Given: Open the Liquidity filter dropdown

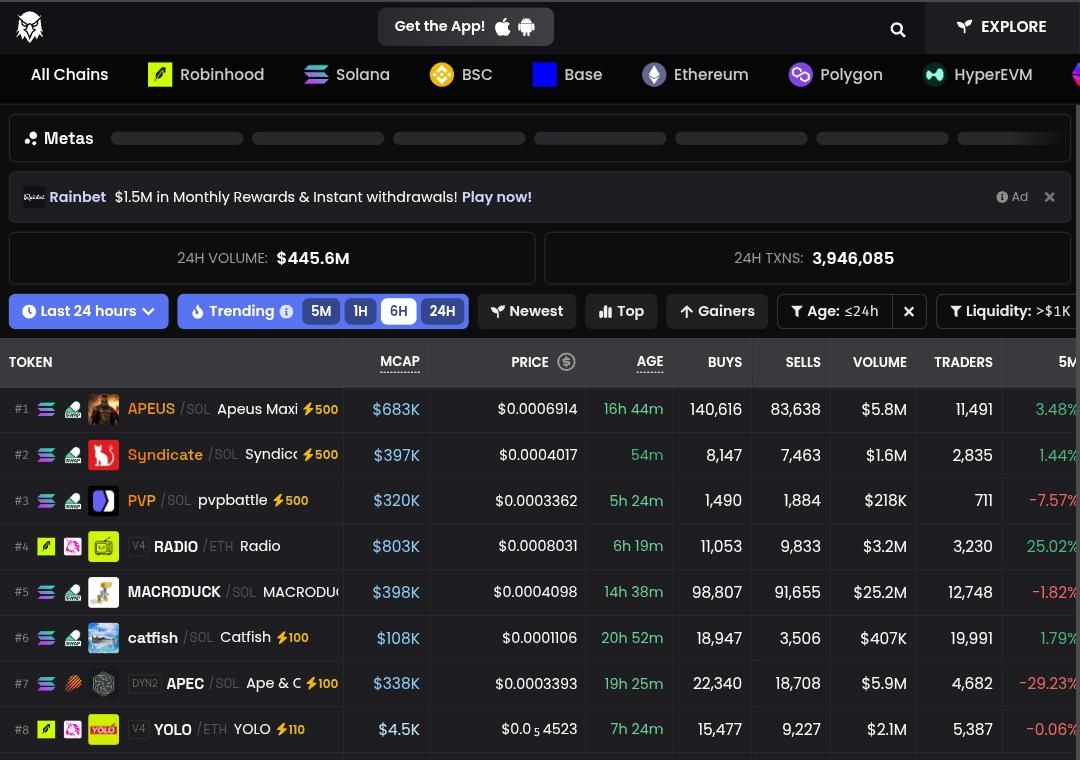Looking at the screenshot, I should [x=1008, y=311].
